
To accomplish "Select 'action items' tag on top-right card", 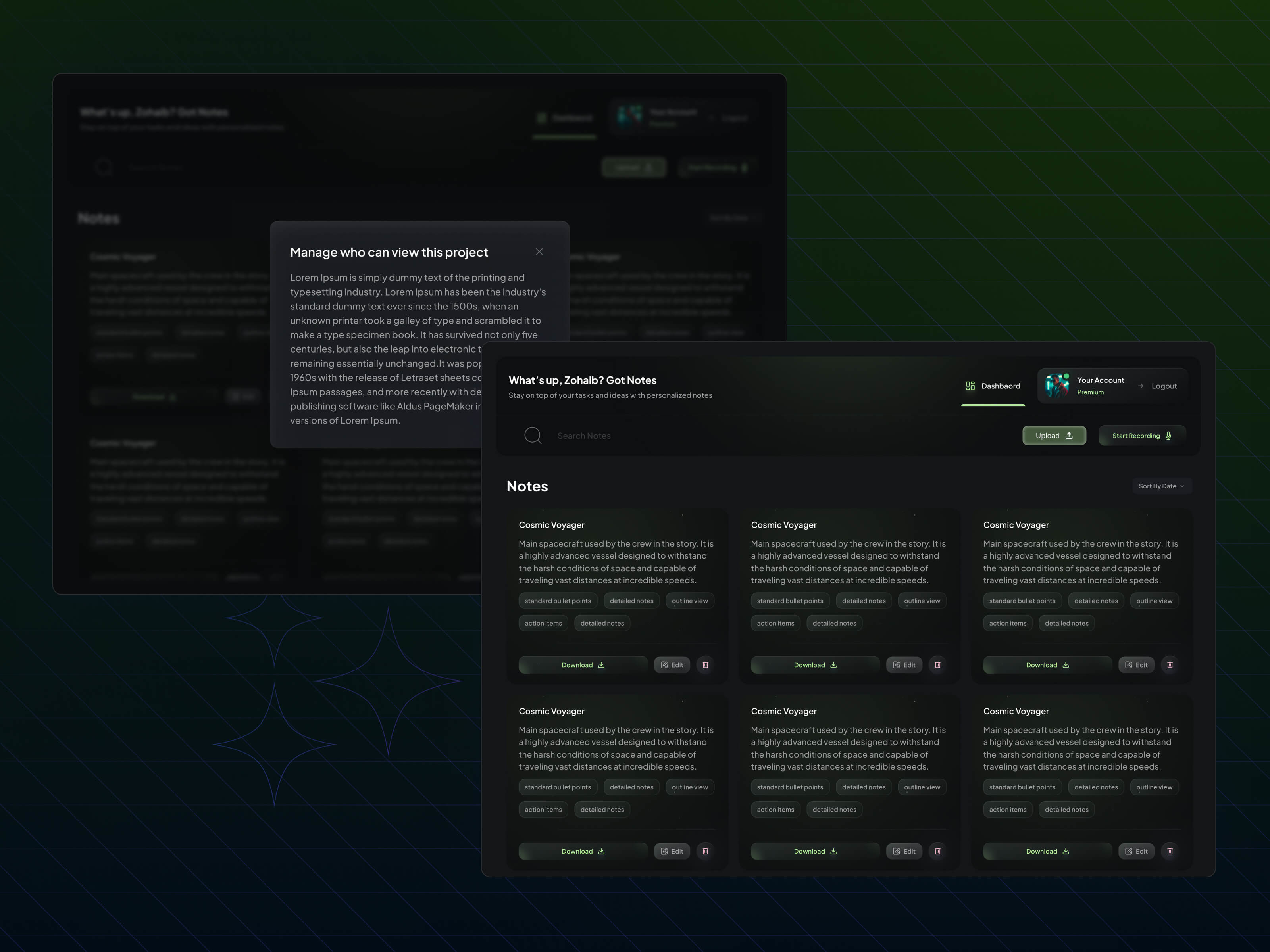I will (x=1008, y=623).
